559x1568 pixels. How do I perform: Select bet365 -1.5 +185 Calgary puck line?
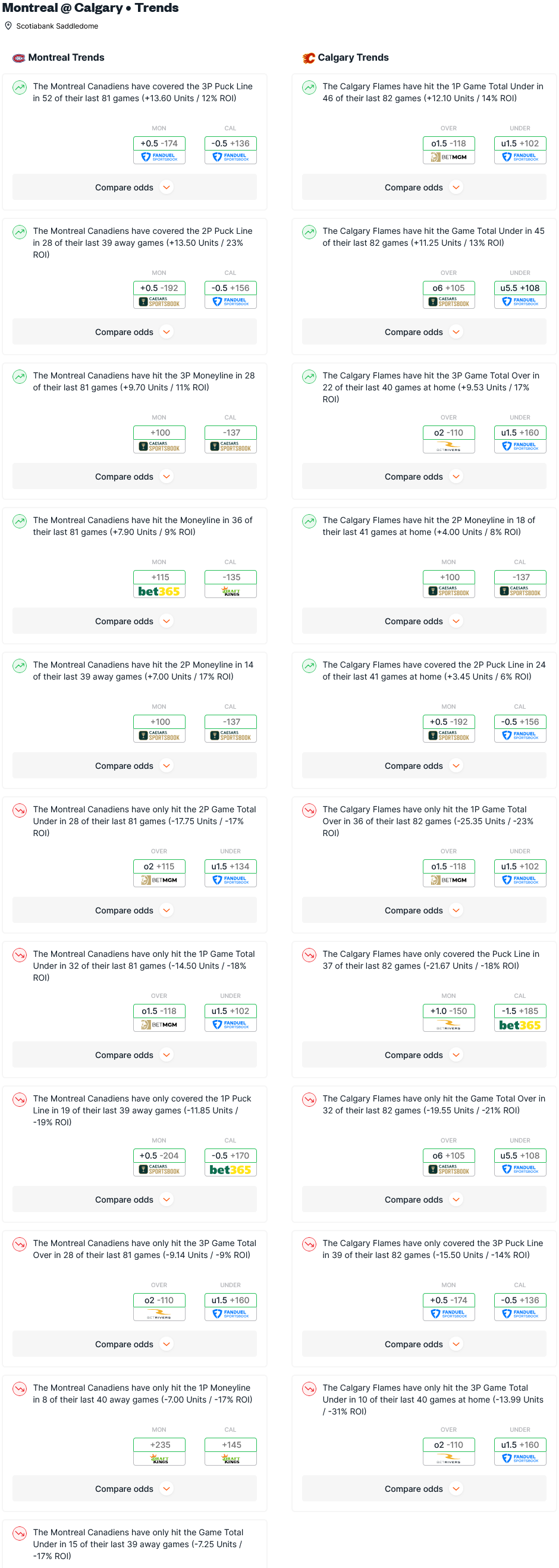[520, 1018]
